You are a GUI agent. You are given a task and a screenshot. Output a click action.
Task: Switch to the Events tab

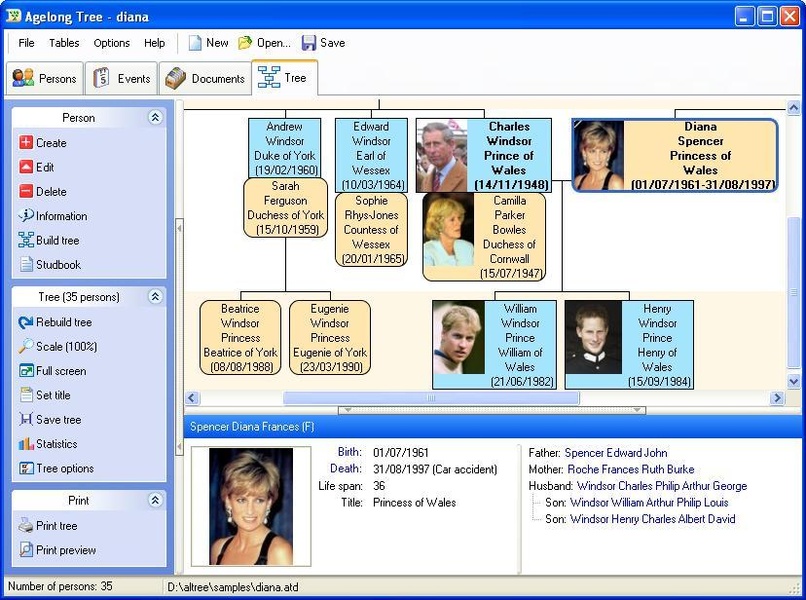coord(121,78)
